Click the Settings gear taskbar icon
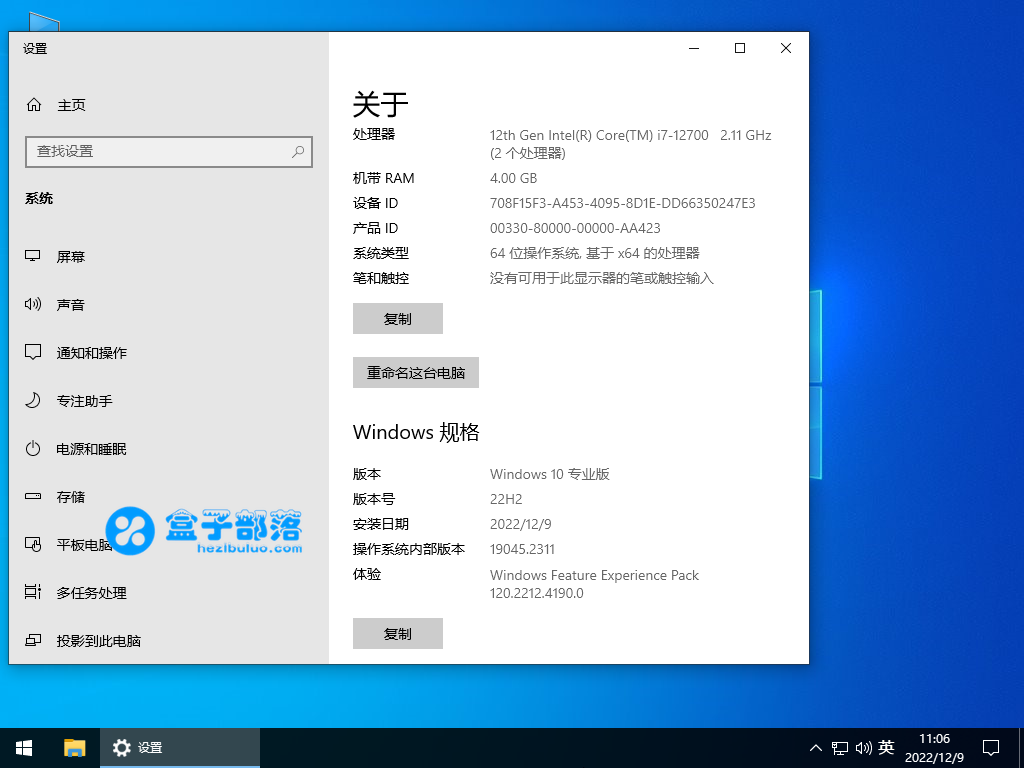Screen dimensions: 1024x768 [x=121, y=748]
